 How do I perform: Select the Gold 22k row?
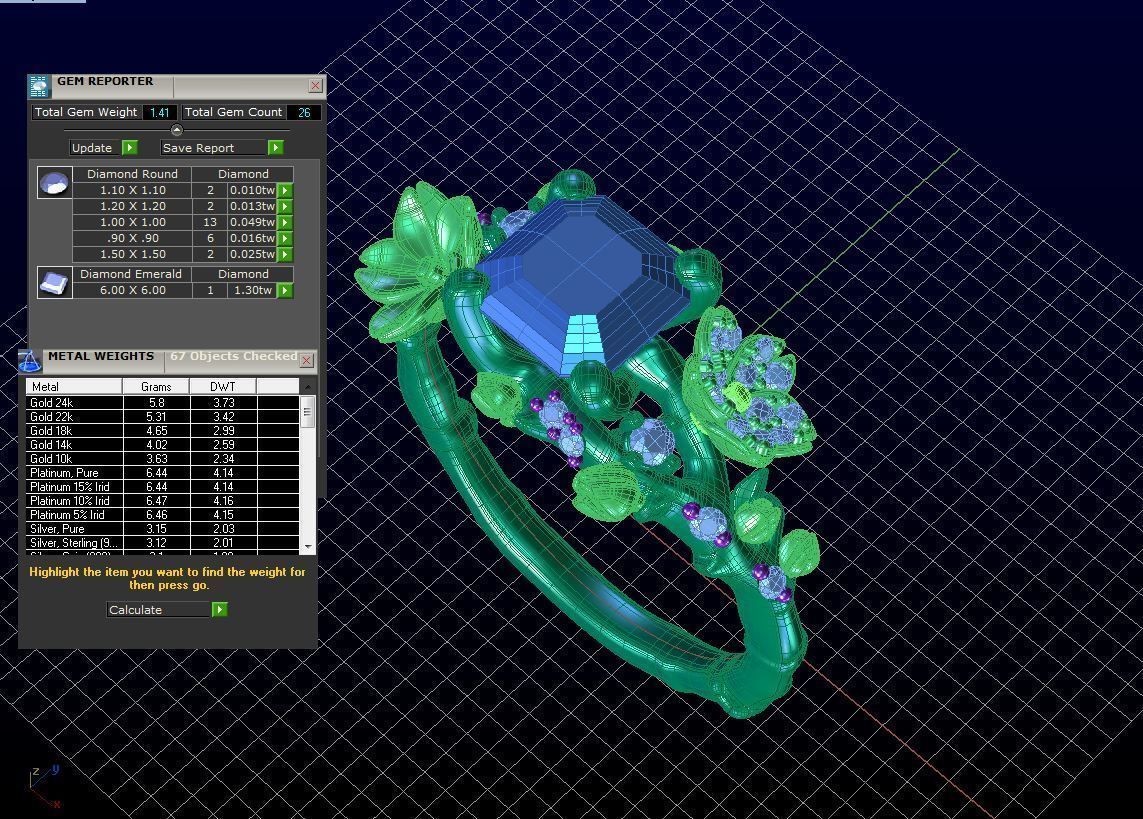(163, 417)
